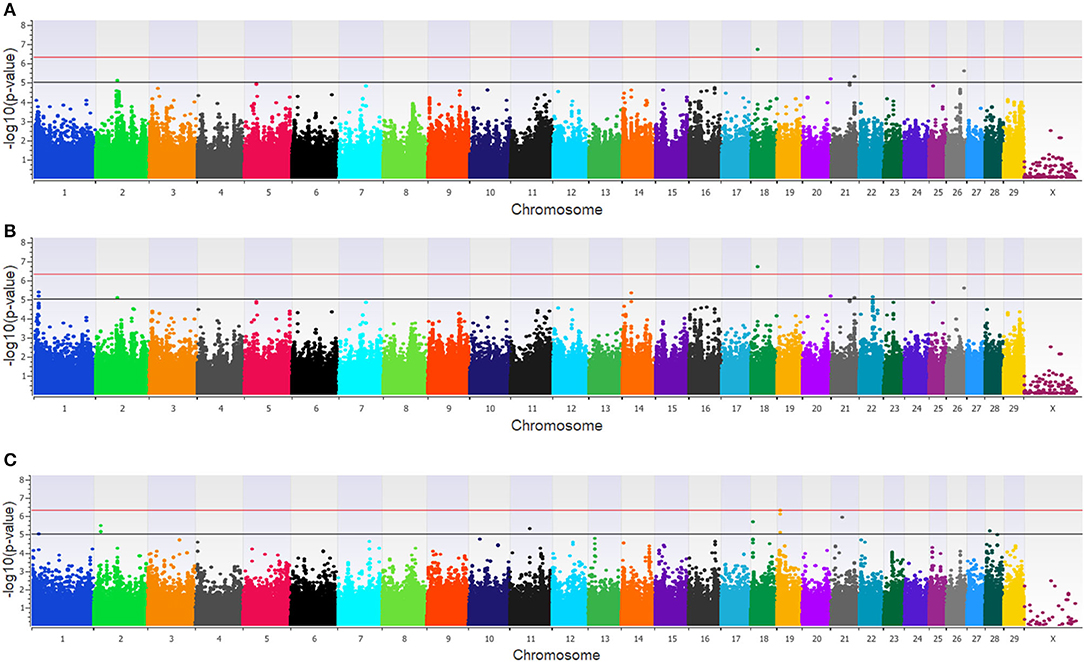Click the chromosome 18 point above panel B's red line
This screenshot has height=662, width=1084.
[x=758, y=266]
